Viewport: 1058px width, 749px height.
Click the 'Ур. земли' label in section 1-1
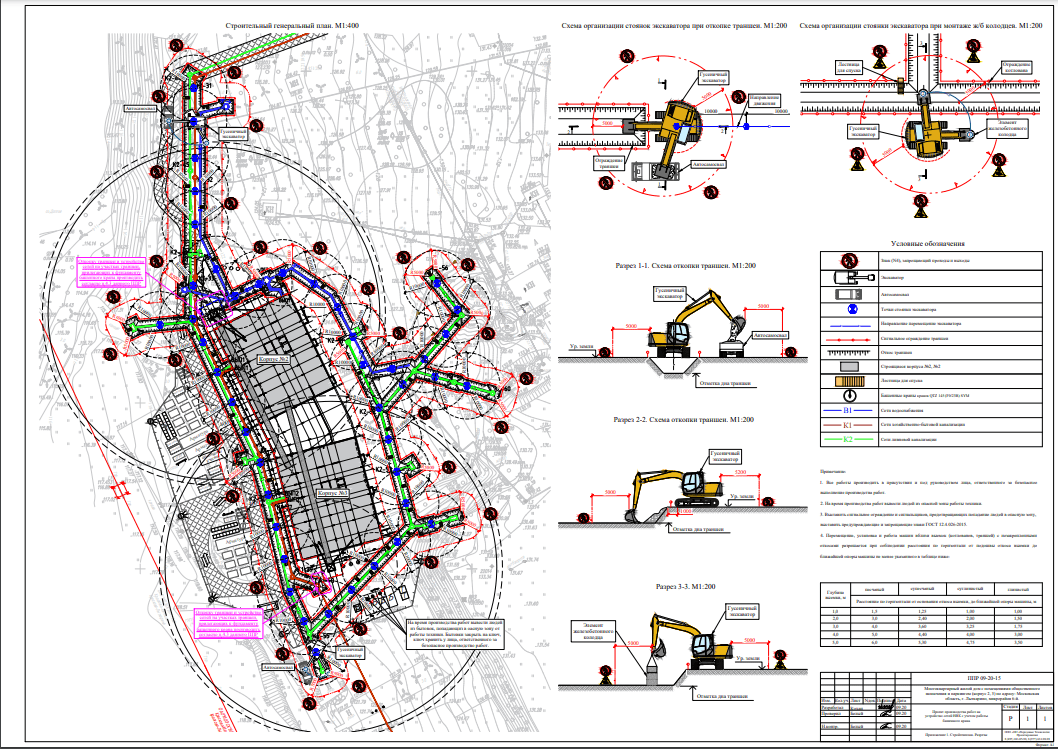click(x=582, y=346)
